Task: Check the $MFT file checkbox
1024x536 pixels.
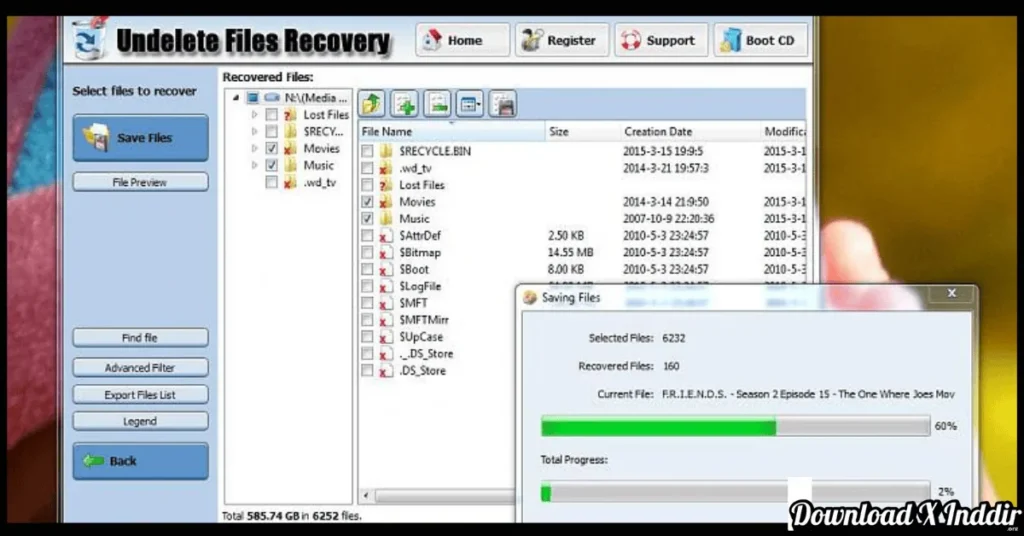Action: click(x=368, y=304)
